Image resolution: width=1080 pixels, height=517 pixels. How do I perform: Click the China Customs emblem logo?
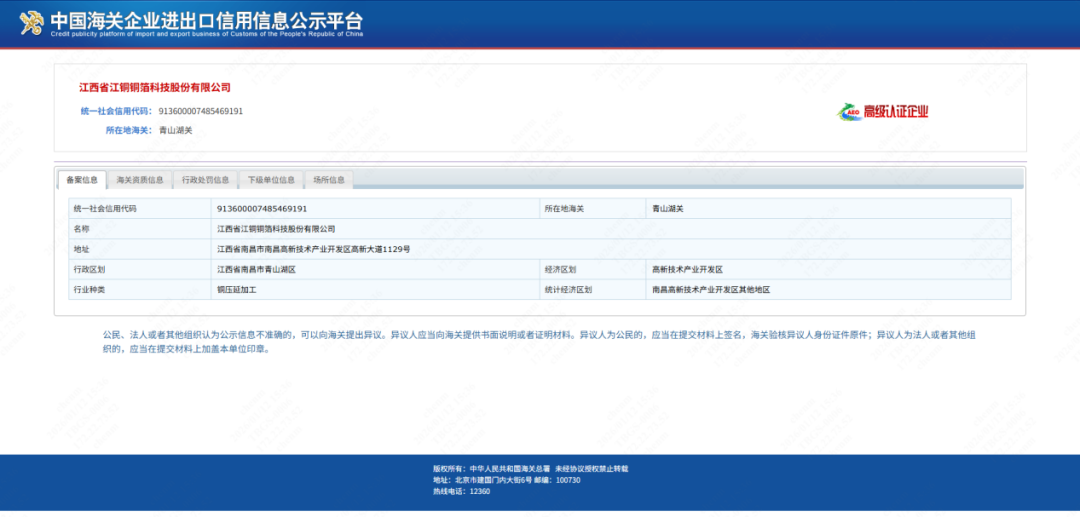(x=31, y=24)
